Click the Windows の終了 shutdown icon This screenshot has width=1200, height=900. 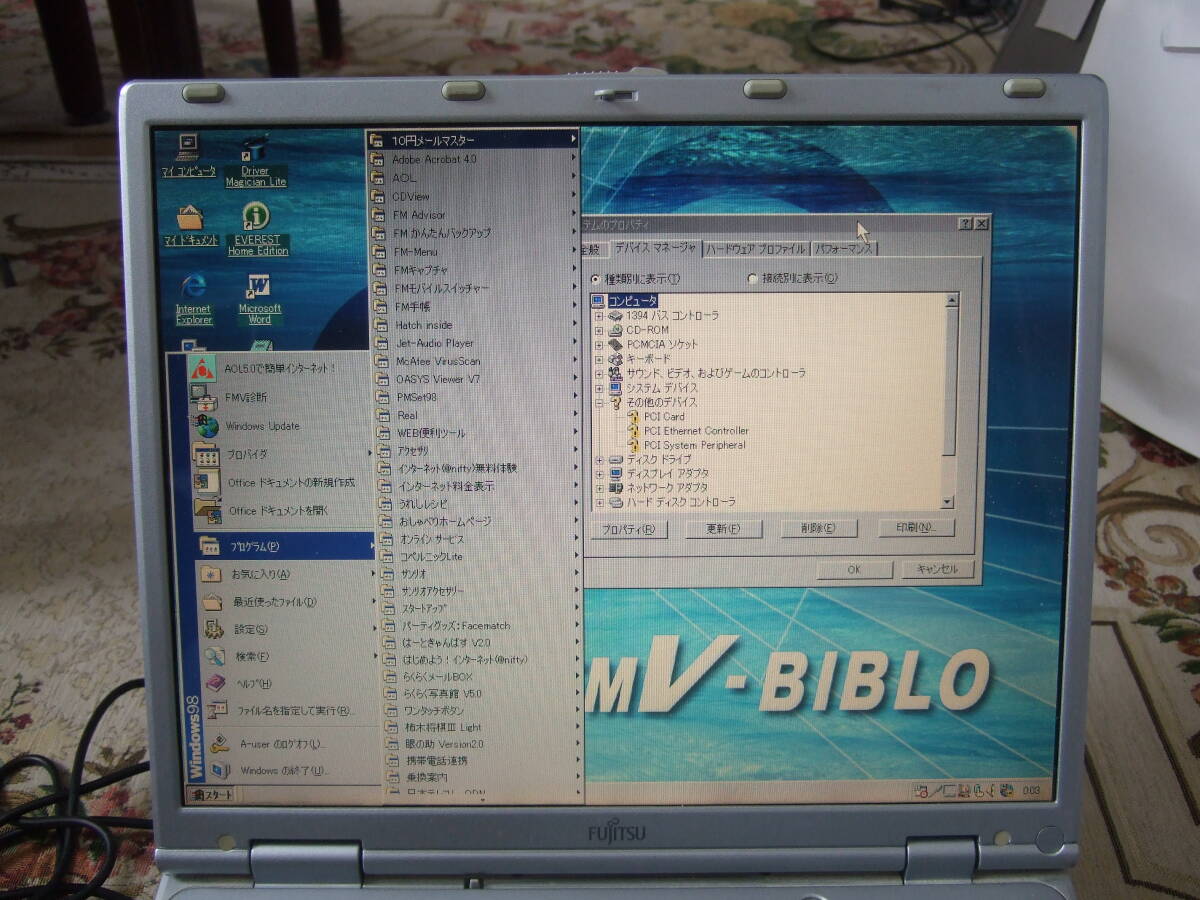click(x=220, y=771)
